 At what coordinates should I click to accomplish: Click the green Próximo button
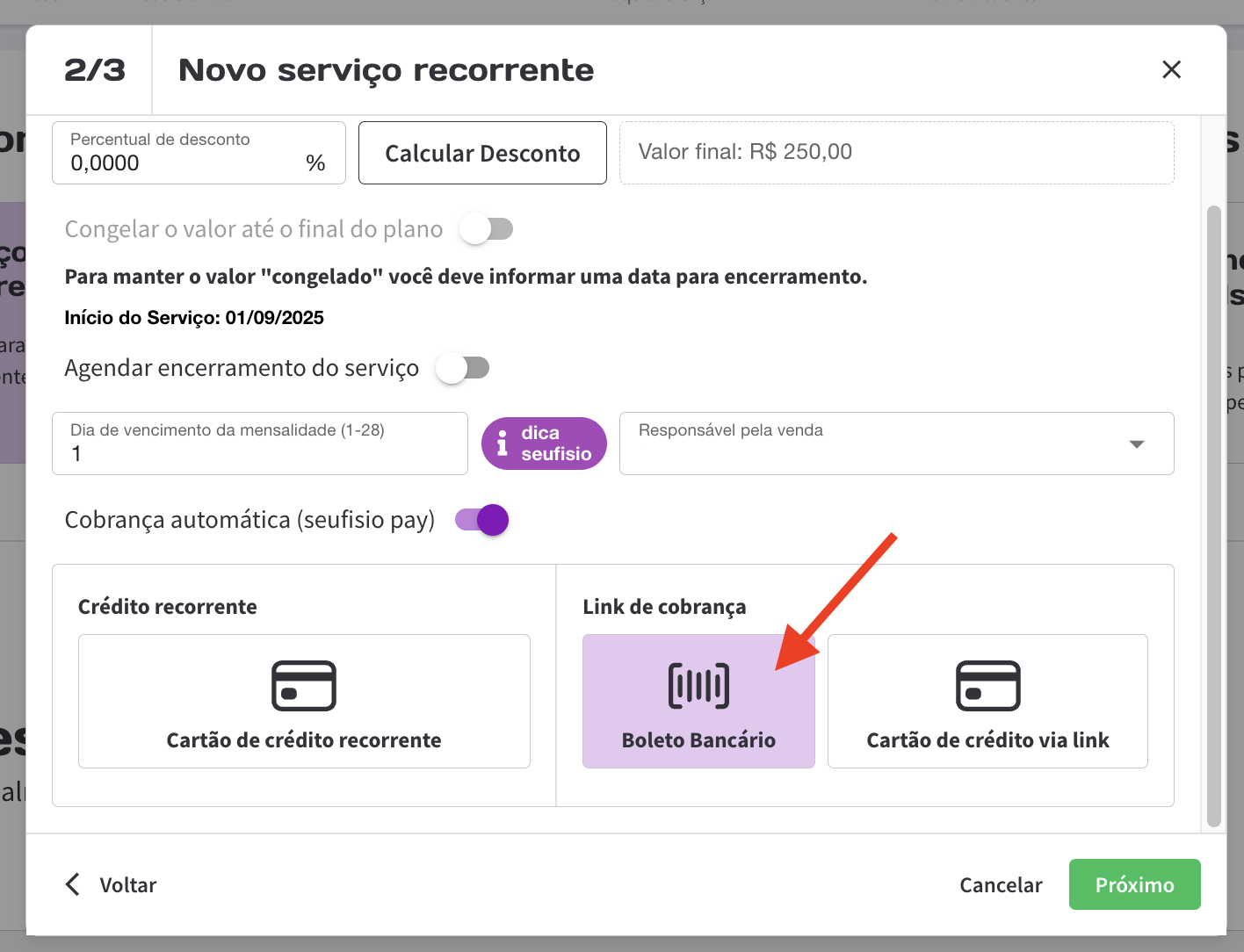click(1134, 884)
